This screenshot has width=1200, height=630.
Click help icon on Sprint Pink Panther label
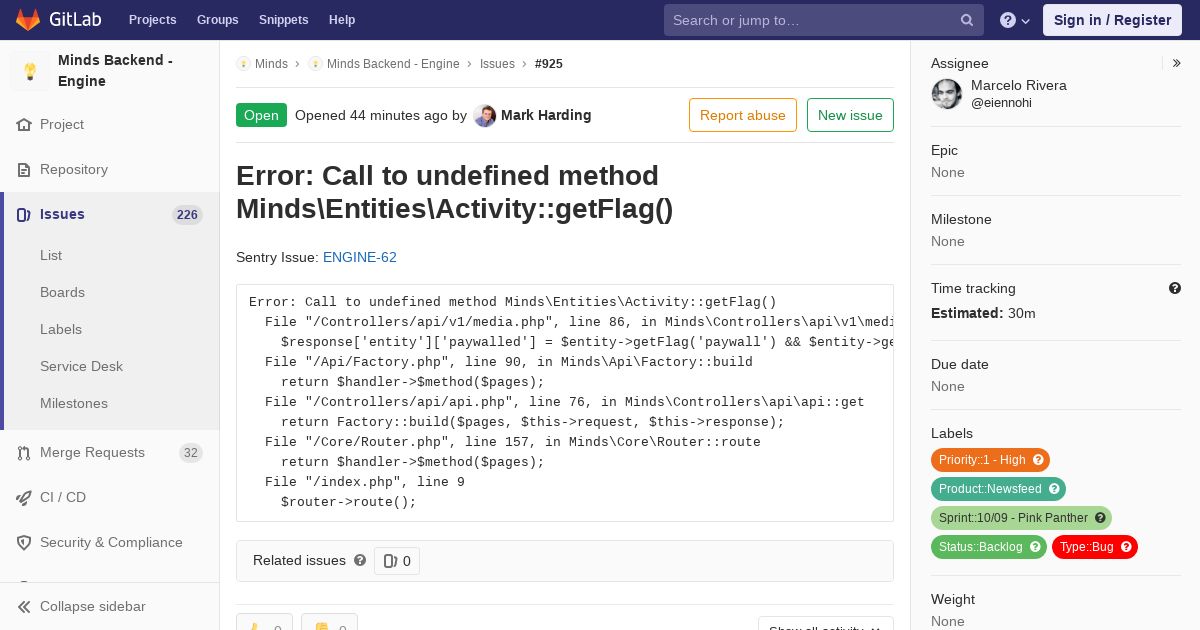[1100, 518]
